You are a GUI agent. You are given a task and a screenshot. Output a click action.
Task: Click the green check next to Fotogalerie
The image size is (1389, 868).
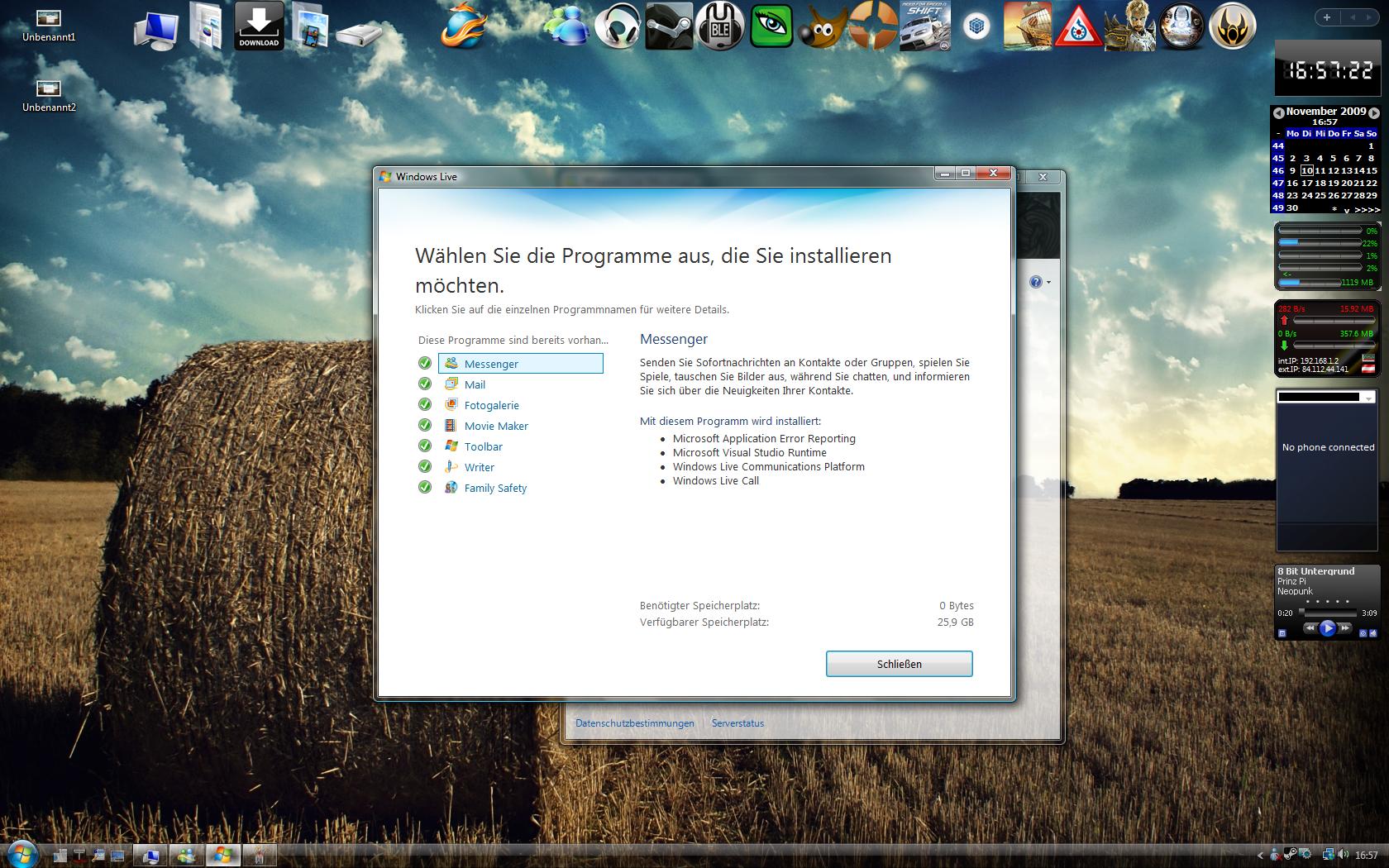pyautogui.click(x=425, y=404)
